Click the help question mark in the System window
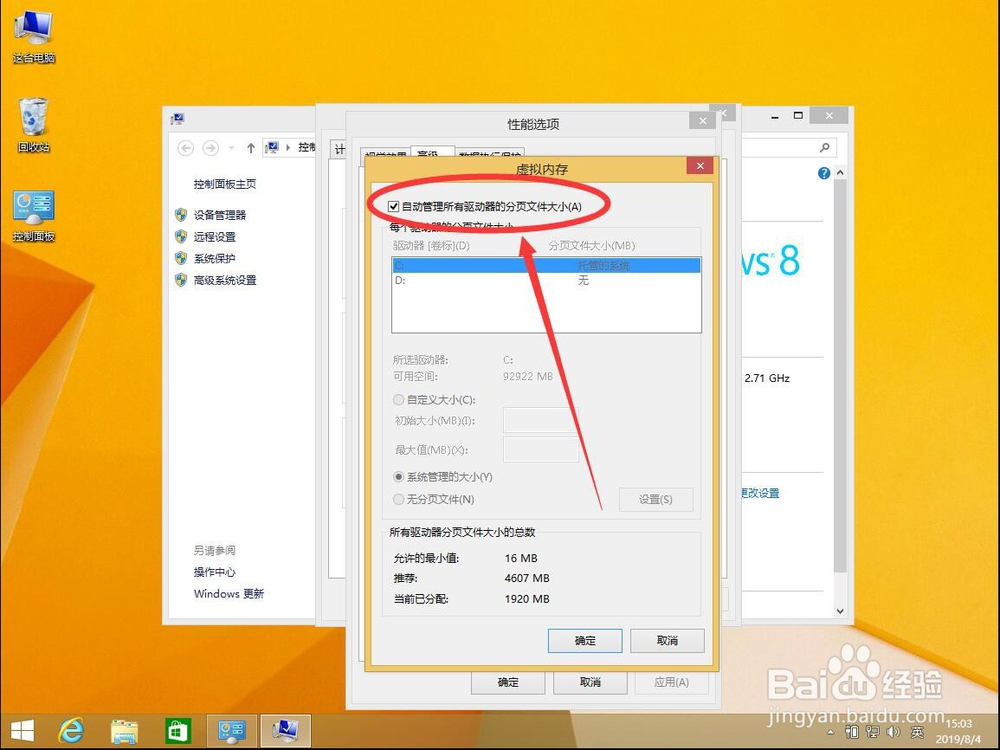 click(822, 171)
